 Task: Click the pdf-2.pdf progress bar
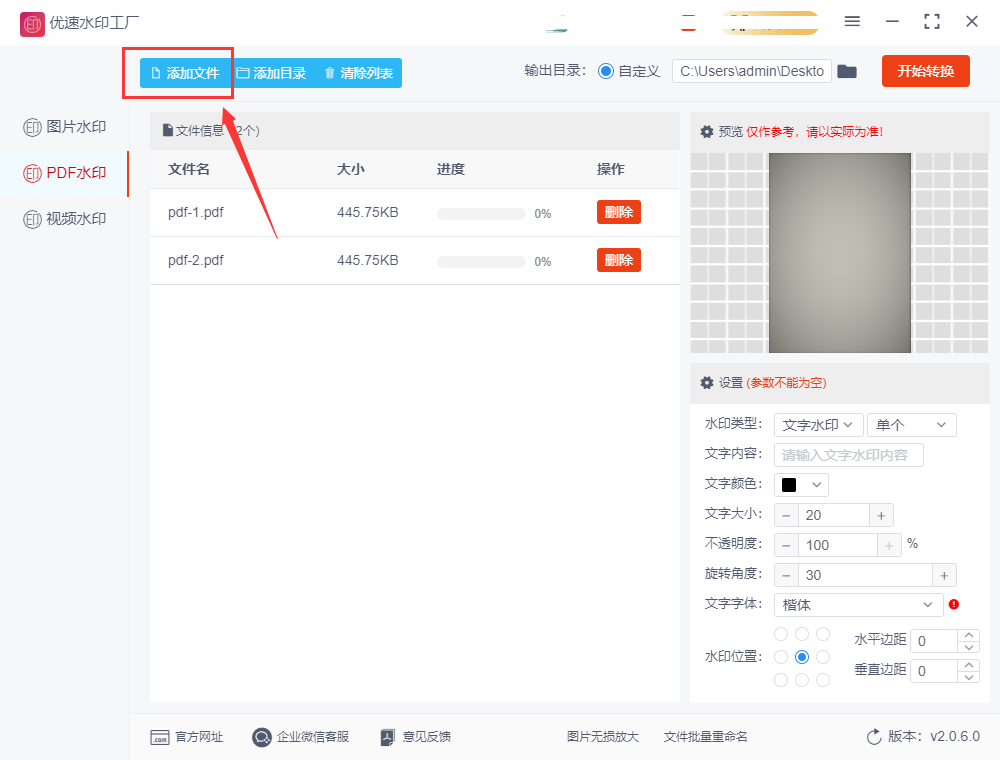[x=481, y=261]
